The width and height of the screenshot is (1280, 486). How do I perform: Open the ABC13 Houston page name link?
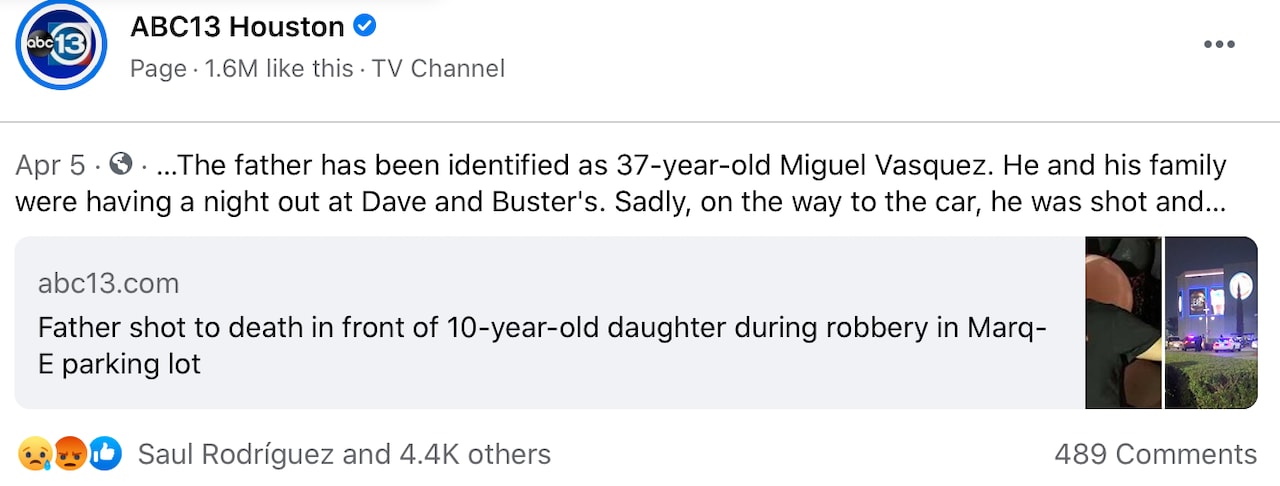[237, 27]
